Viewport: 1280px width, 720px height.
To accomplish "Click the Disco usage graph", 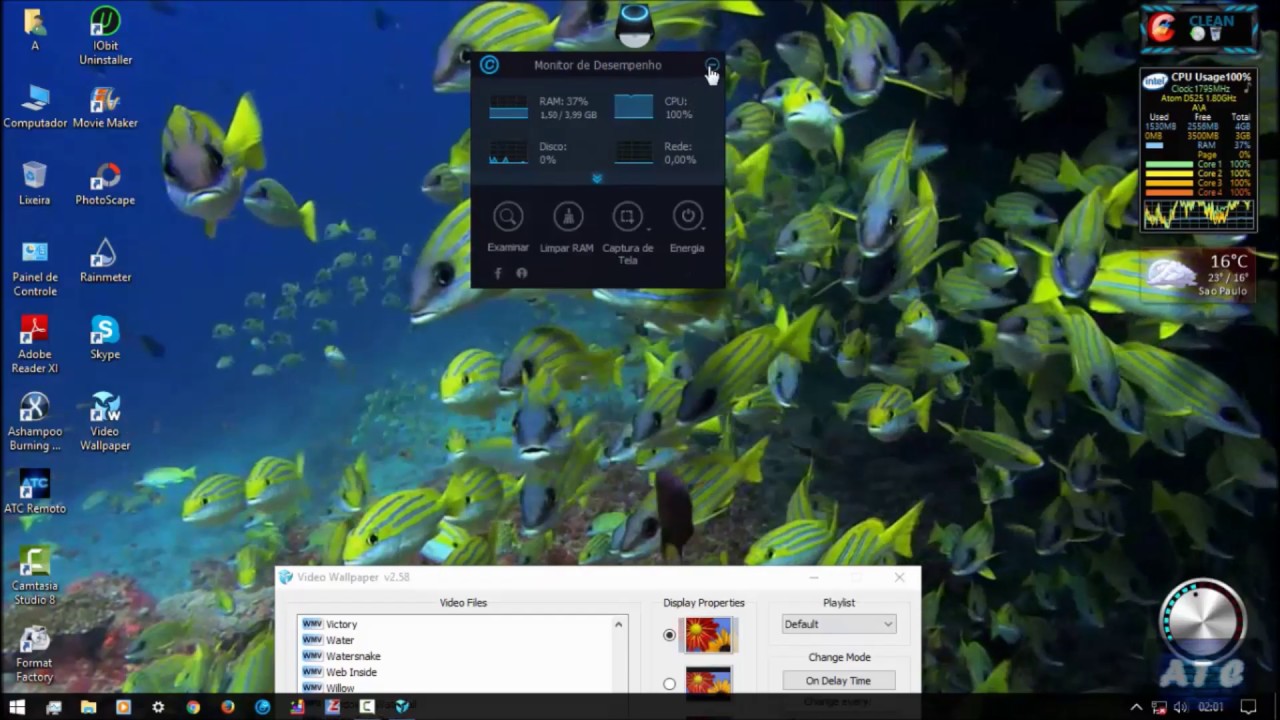I will click(x=508, y=152).
